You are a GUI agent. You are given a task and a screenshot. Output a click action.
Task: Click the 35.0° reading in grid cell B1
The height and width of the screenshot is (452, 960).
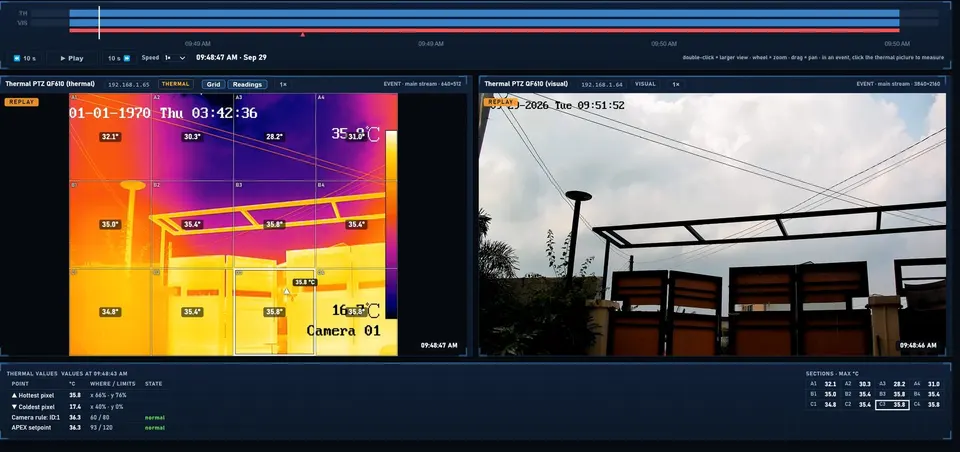[110, 225]
